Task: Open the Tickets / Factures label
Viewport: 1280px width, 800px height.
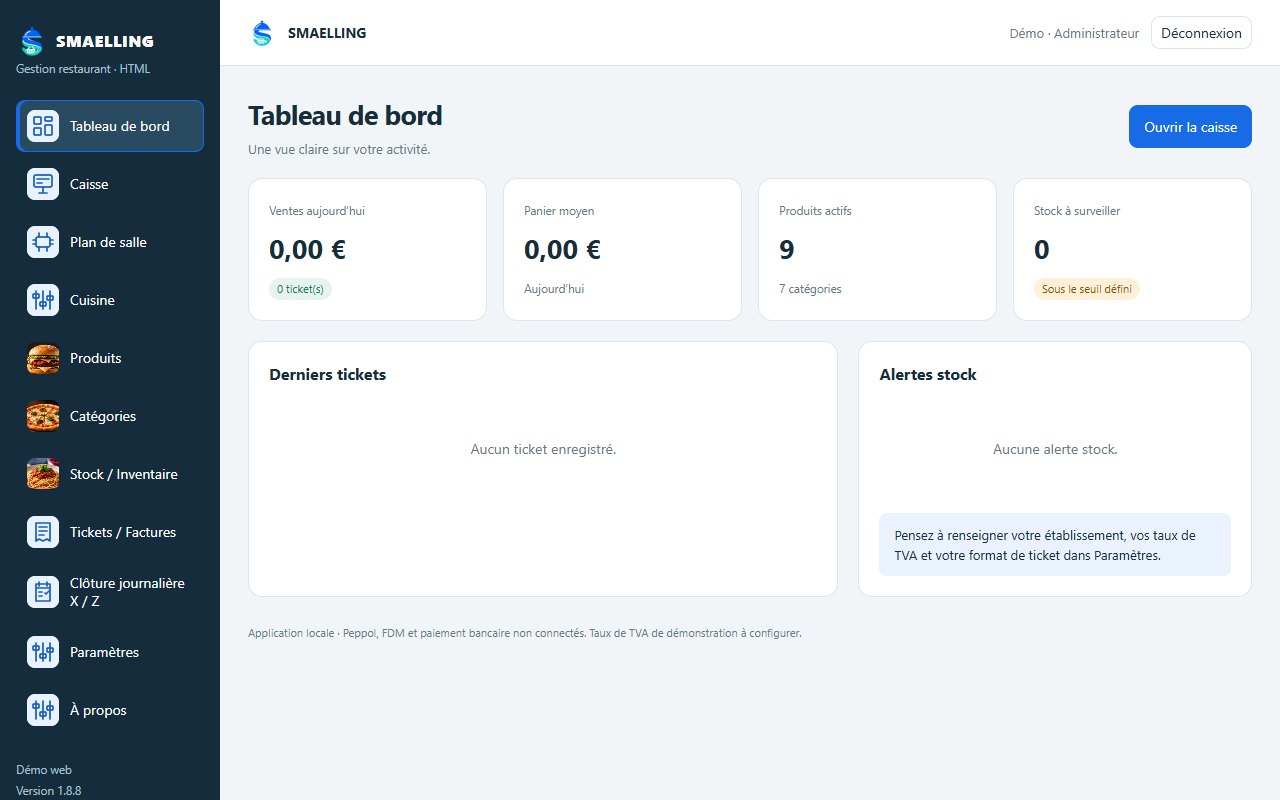Action: pyautogui.click(x=123, y=532)
